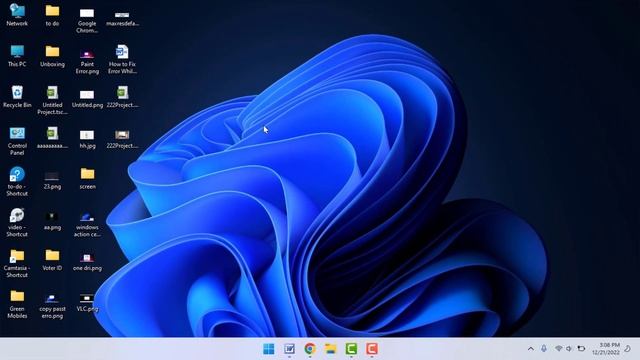Screen dimensions: 640x360
Task: Open the green Camtasia taskbar icon
Action: click(351, 349)
